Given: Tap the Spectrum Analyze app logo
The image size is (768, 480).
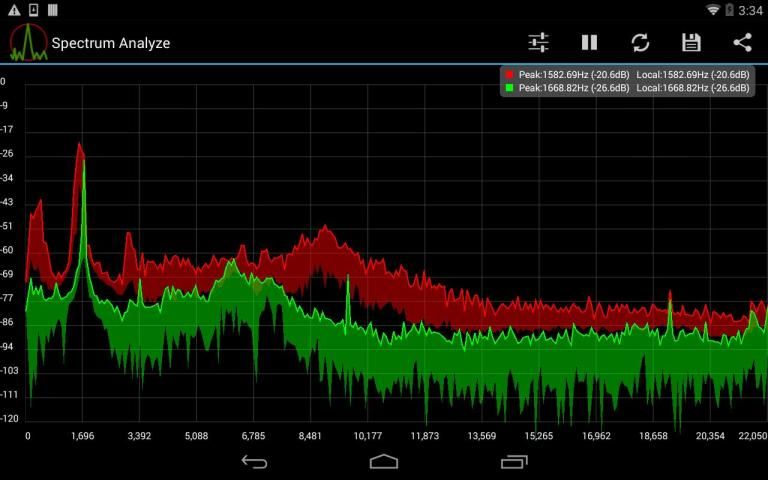Looking at the screenshot, I should (x=28, y=42).
